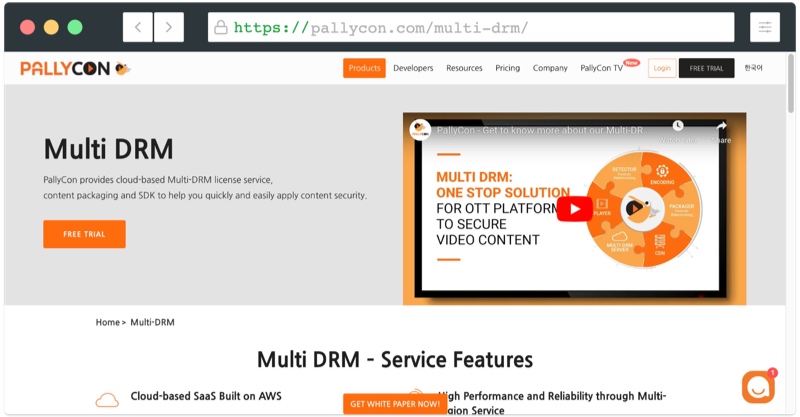
Task: Click the orange FREE TRIAL button under Multi DRM
Action: (84, 234)
